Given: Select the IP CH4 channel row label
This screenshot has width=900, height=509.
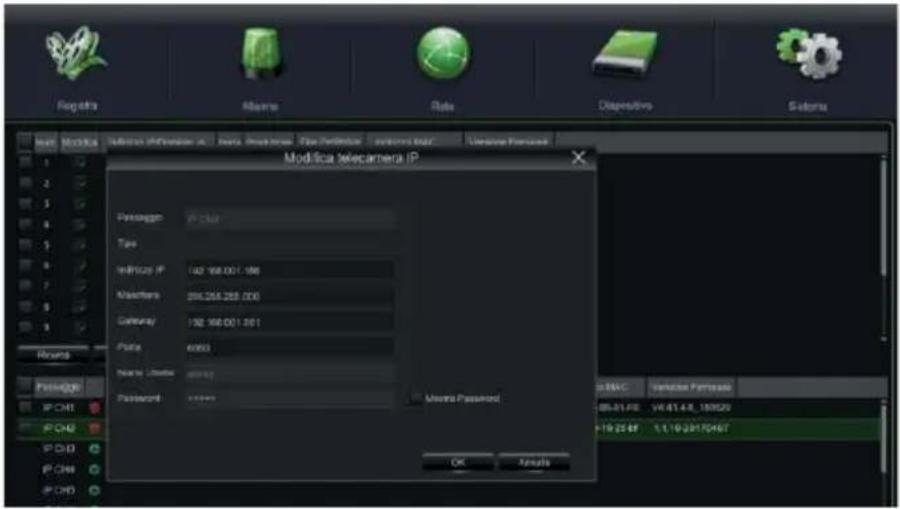Looking at the screenshot, I should click(x=59, y=469).
